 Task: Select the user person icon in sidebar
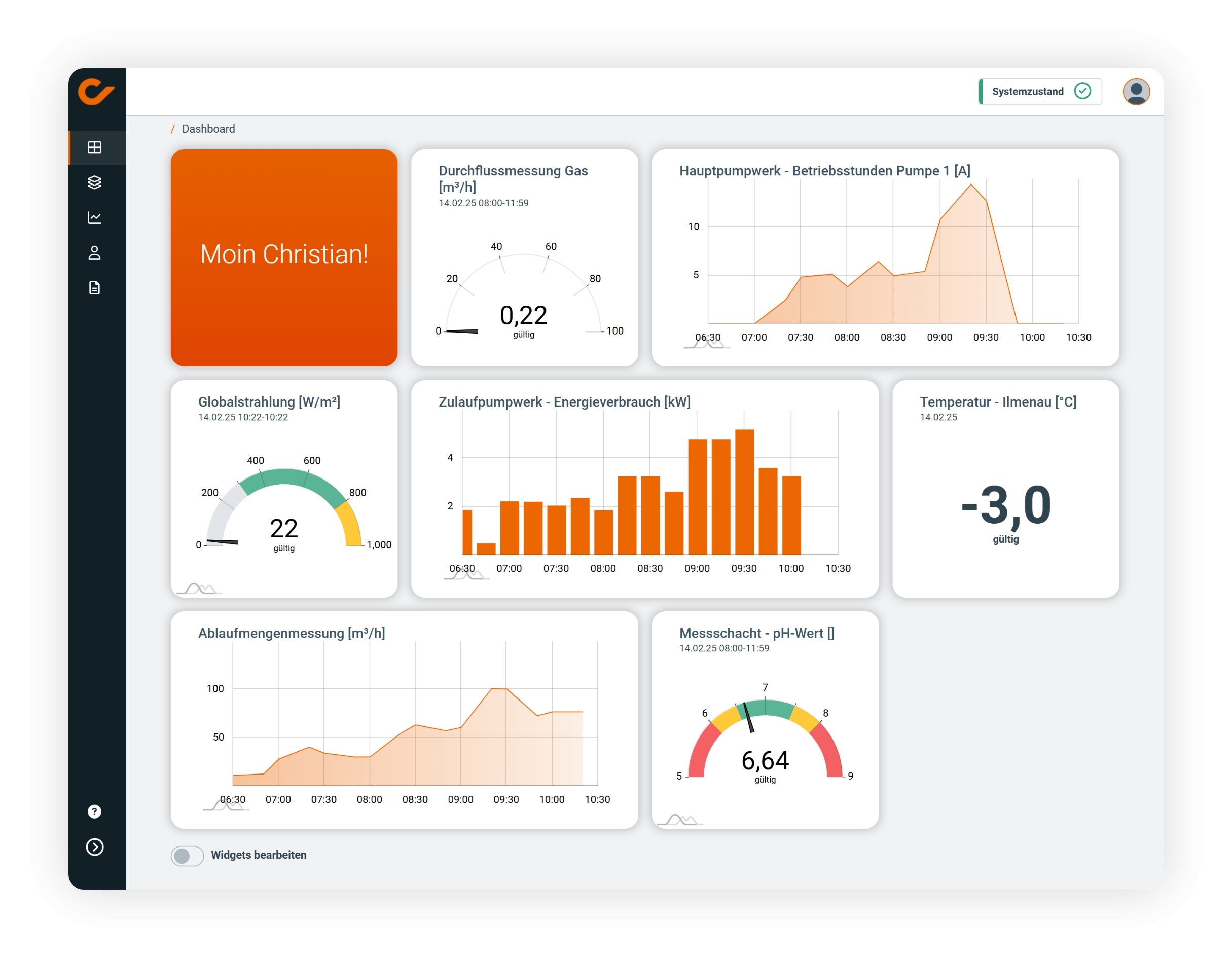94,252
